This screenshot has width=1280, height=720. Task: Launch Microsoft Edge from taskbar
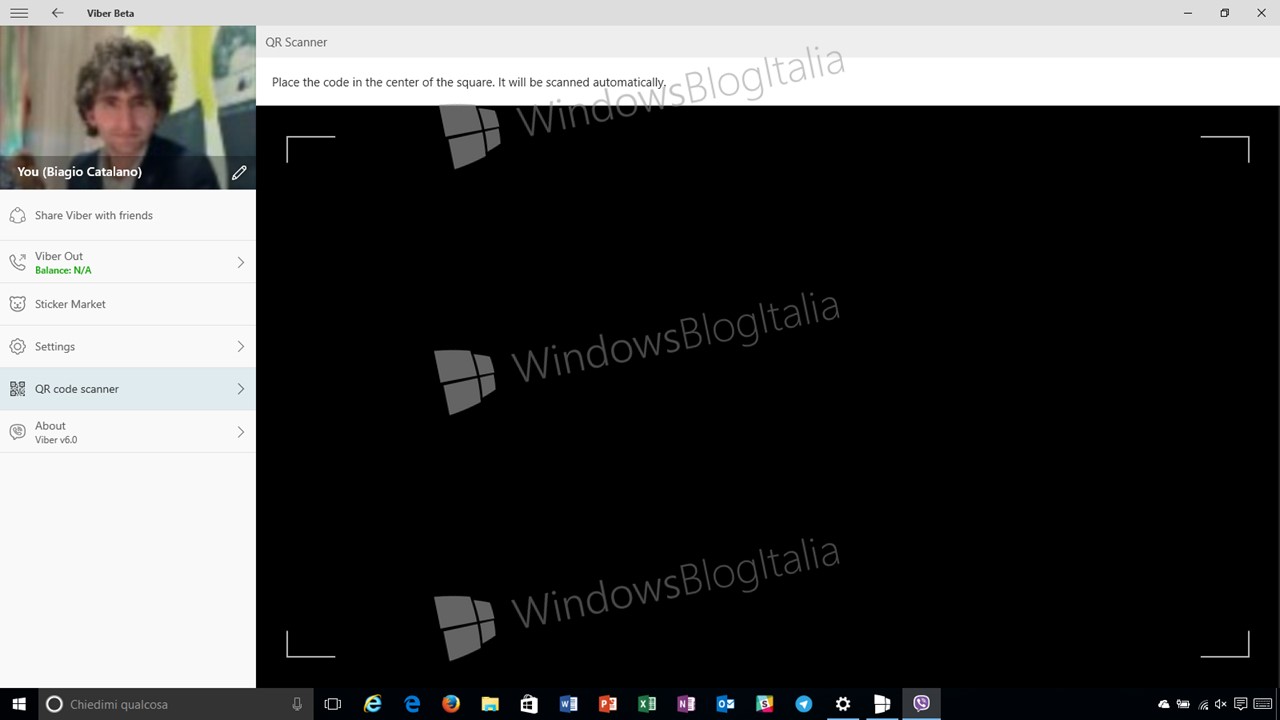coord(412,704)
